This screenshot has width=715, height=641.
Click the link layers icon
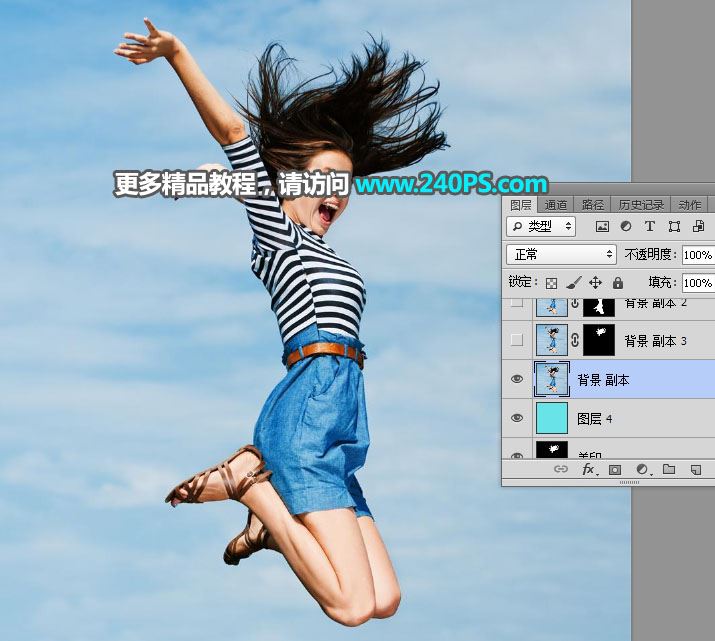tap(560, 469)
